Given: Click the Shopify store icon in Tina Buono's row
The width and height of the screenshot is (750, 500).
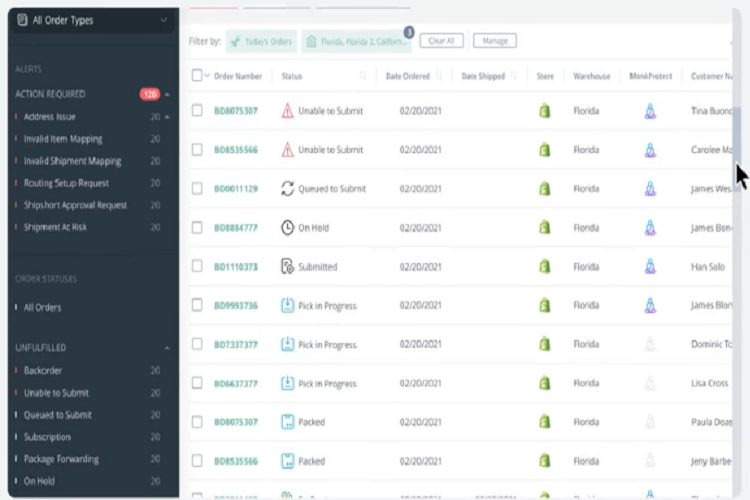Looking at the screenshot, I should pos(544,111).
